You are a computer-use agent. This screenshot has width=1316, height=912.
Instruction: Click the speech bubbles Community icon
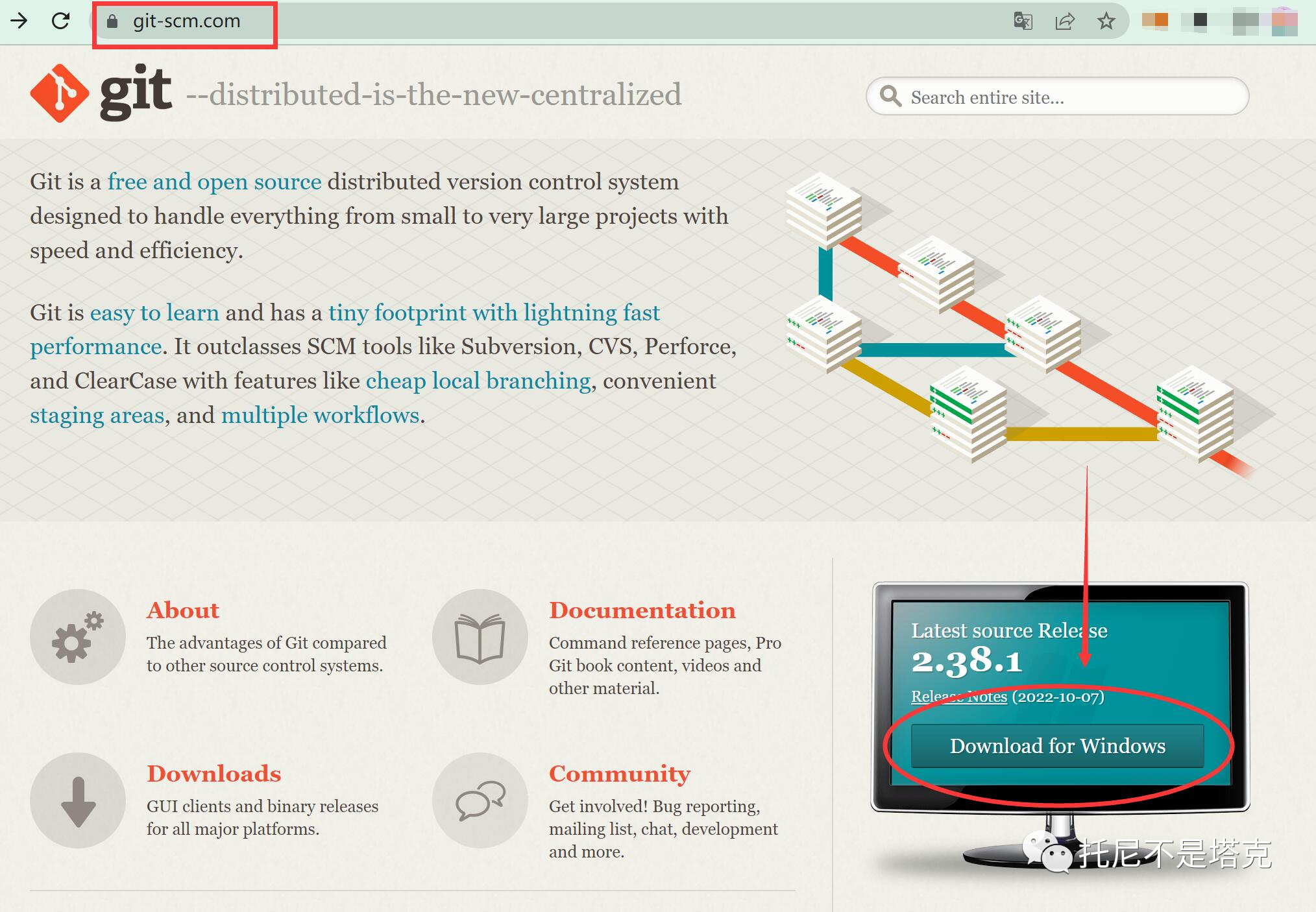(480, 800)
